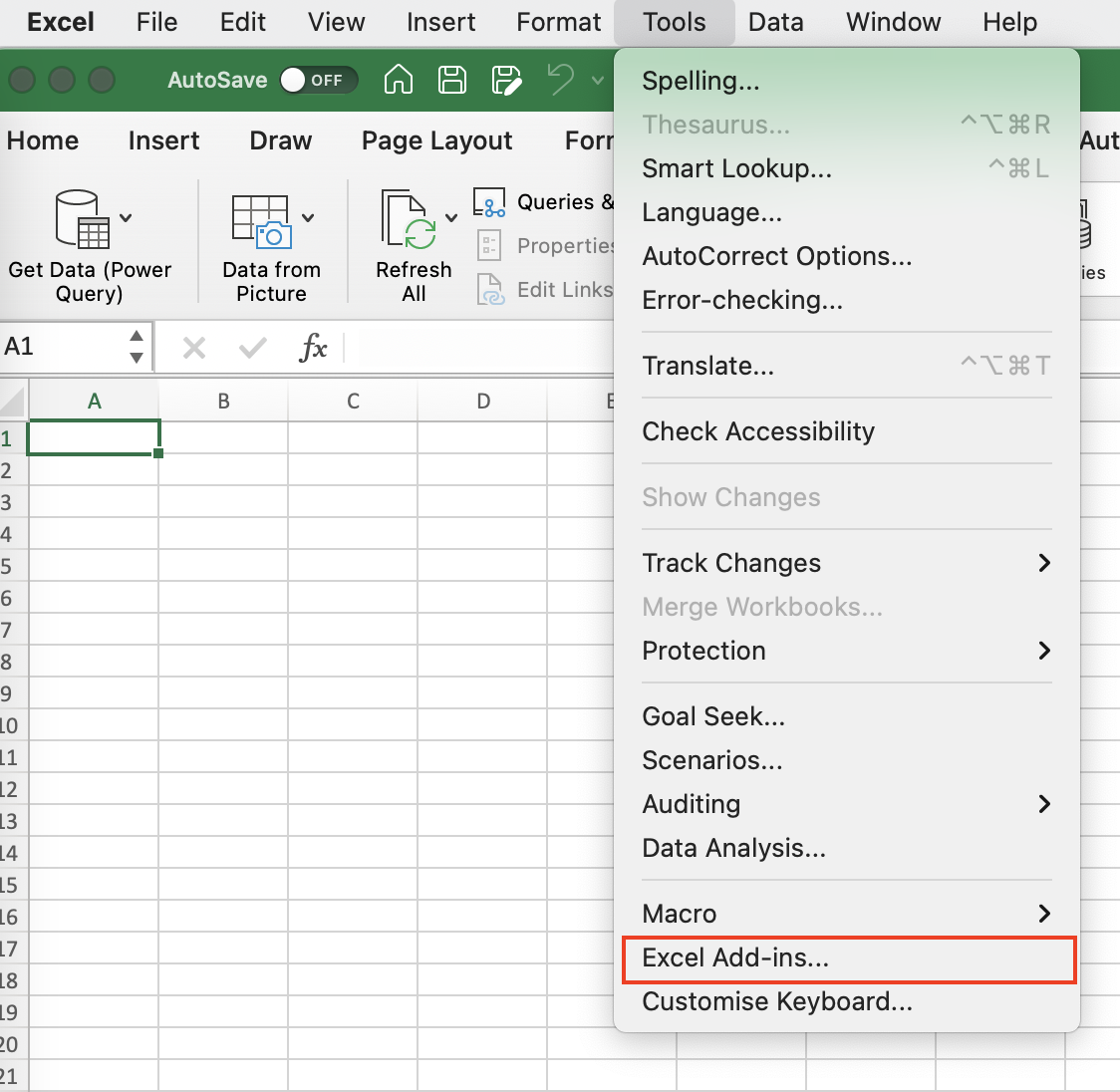The height and width of the screenshot is (1092, 1120).
Task: Toggle the AutoSave switch
Action: [x=319, y=80]
